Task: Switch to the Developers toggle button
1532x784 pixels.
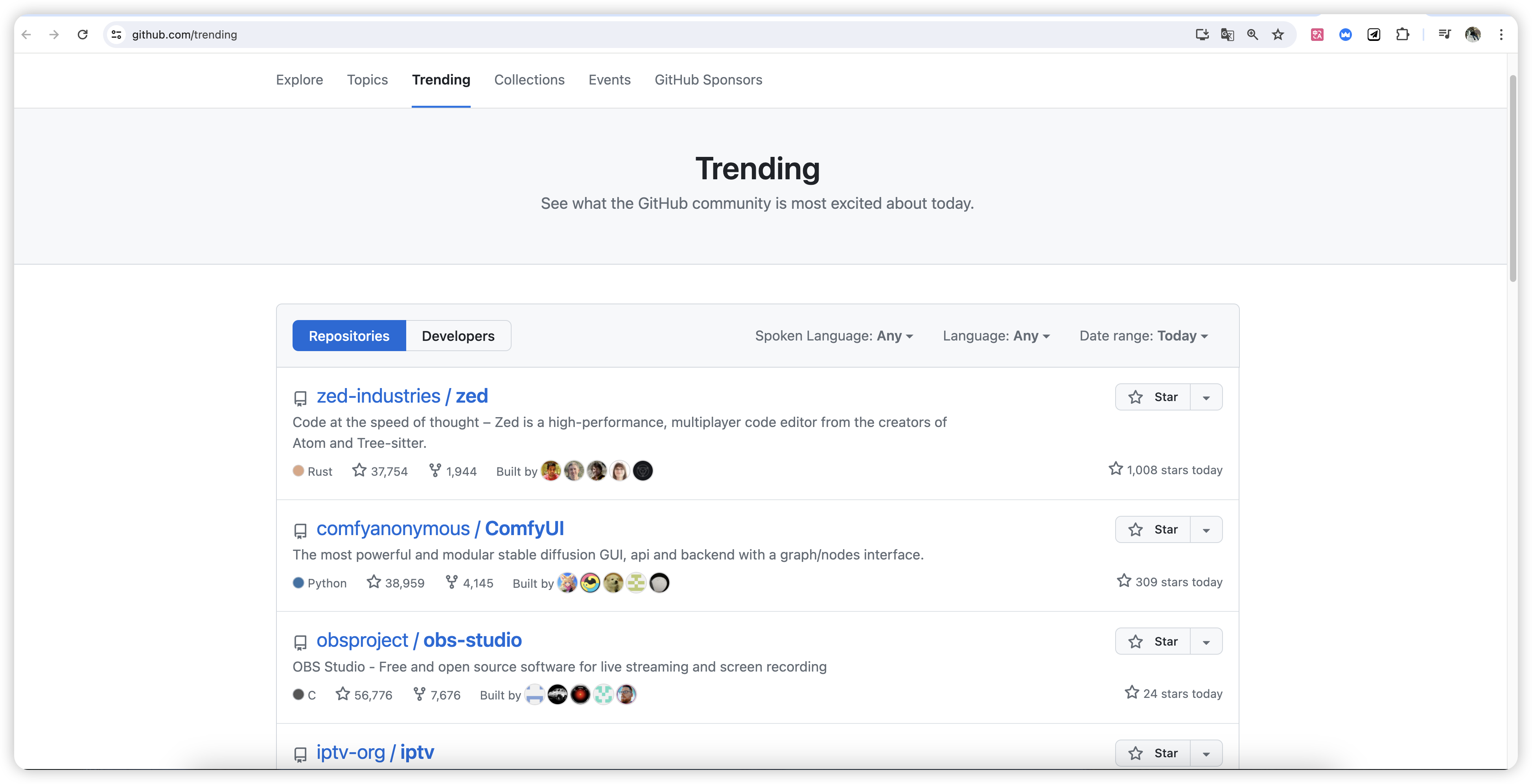Action: pyautogui.click(x=458, y=335)
